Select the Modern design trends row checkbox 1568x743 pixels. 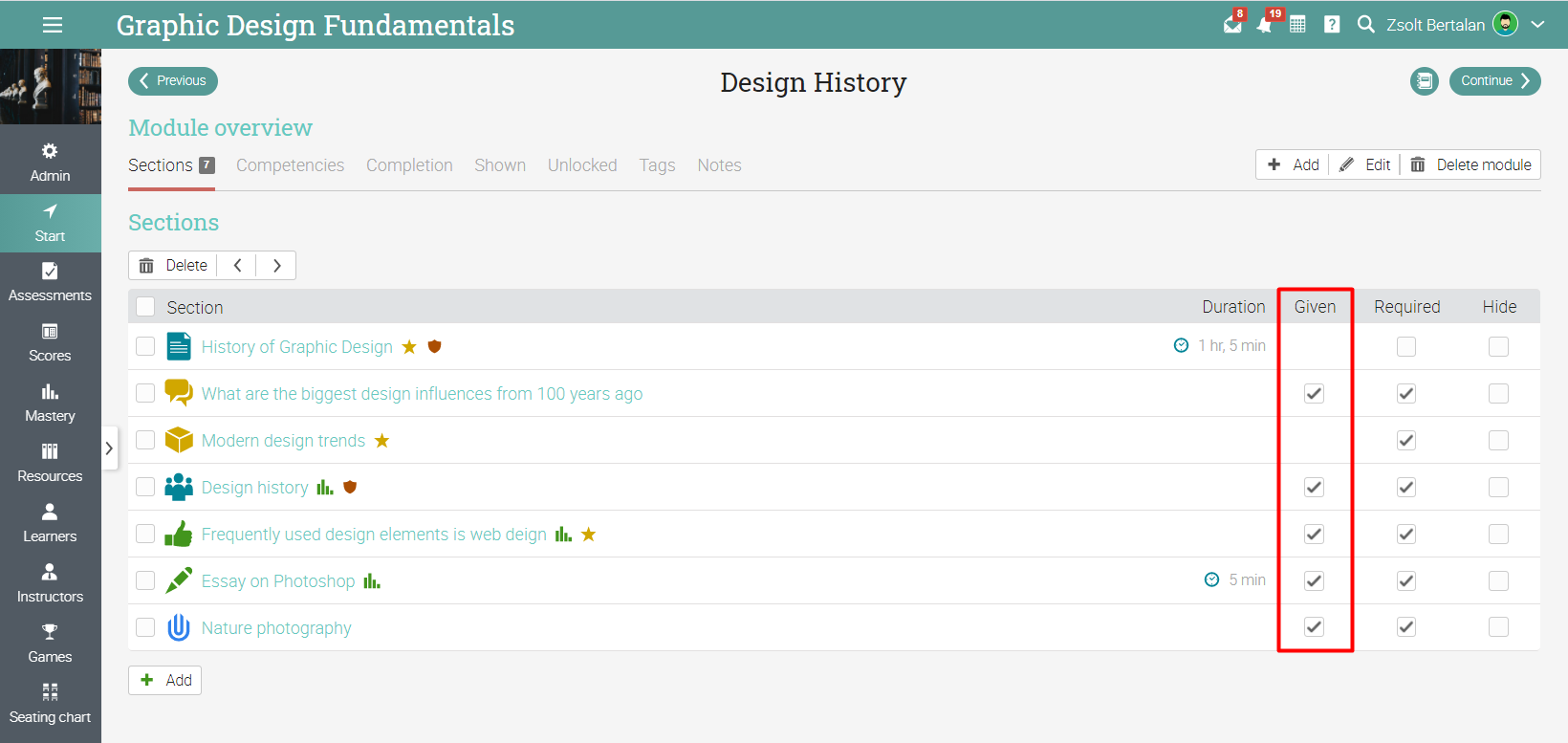pyautogui.click(x=145, y=440)
